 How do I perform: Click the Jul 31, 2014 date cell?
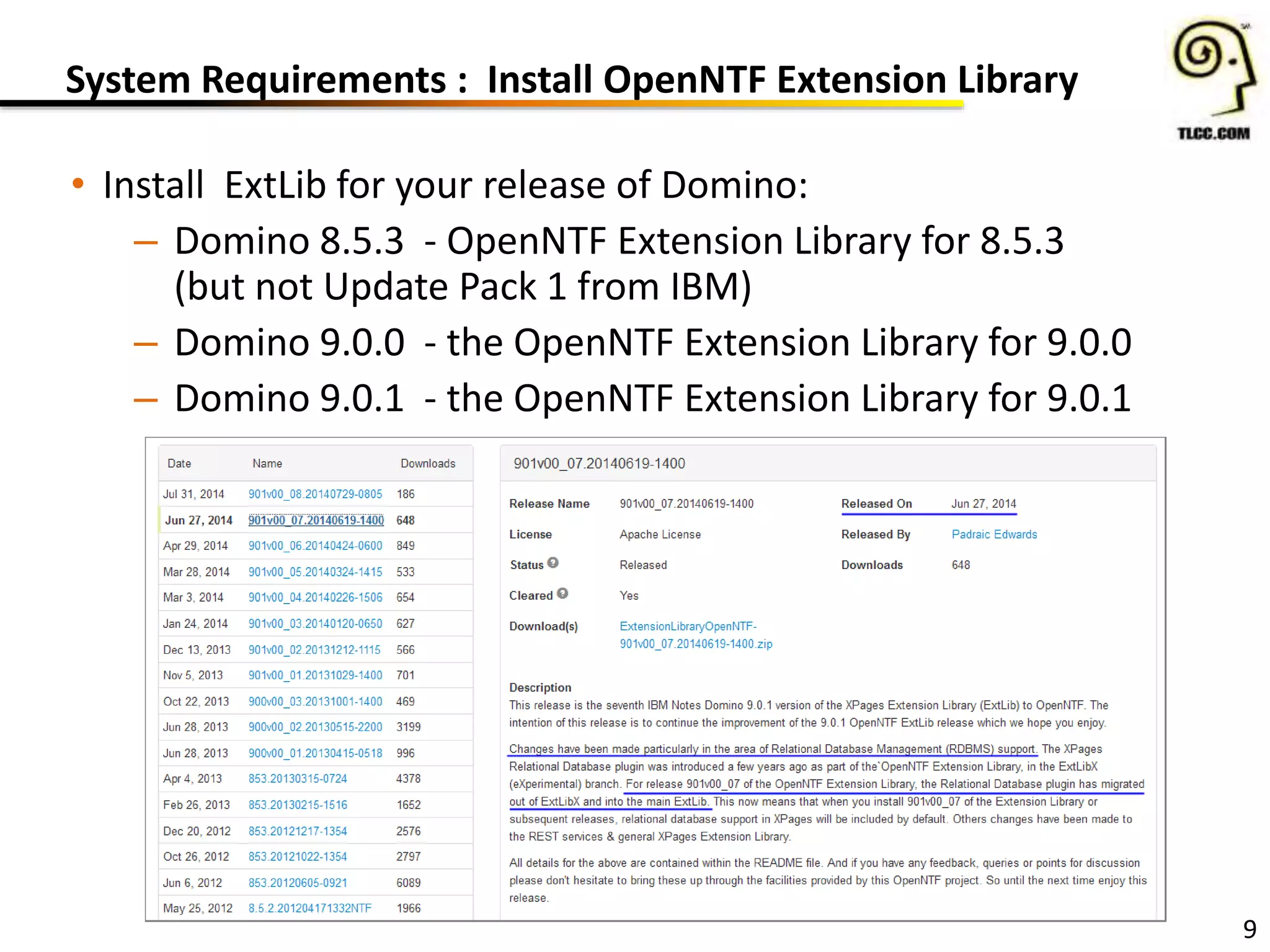[x=193, y=494]
